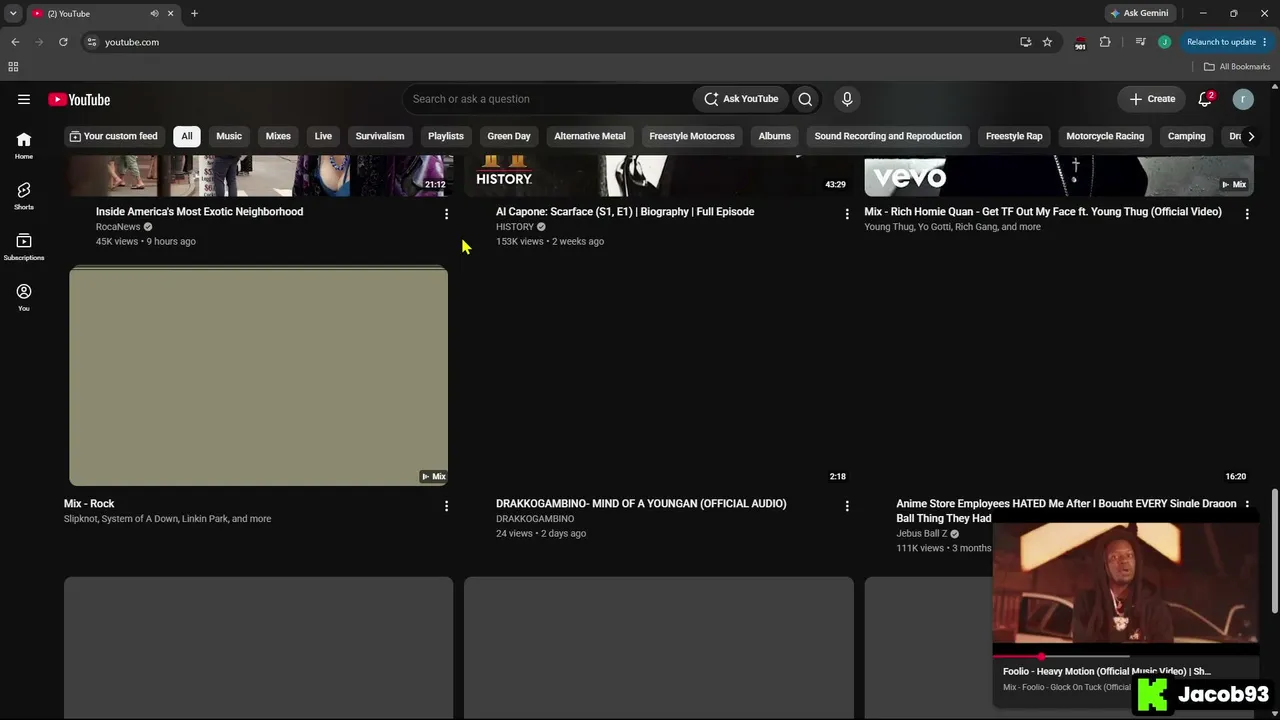Select the Survivalism filter chip
1280x720 pixels.
click(380, 136)
